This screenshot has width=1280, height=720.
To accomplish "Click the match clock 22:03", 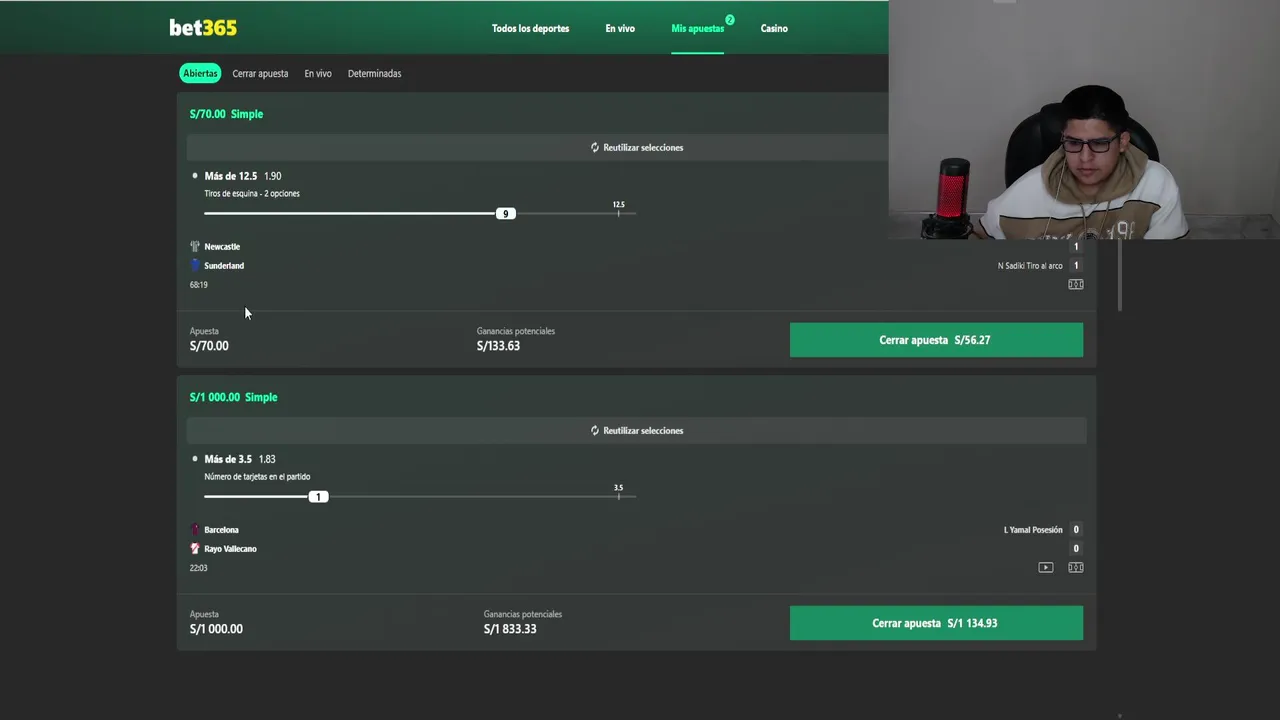I will (x=199, y=567).
